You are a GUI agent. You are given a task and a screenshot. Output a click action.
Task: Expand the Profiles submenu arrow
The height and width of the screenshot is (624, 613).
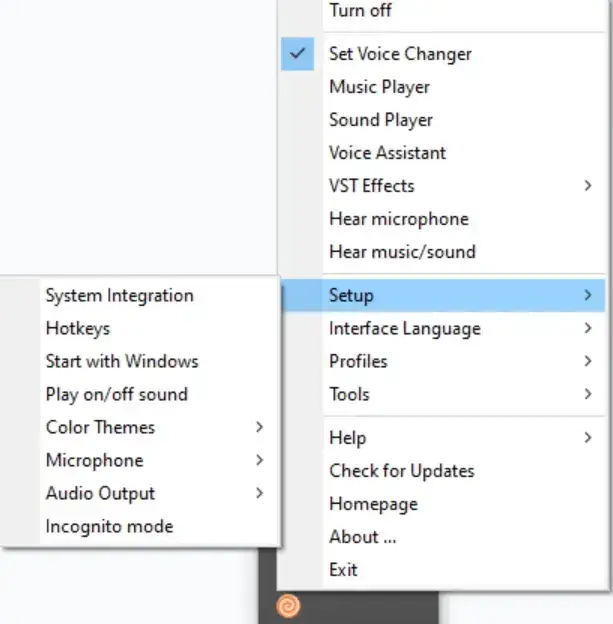pyautogui.click(x=588, y=361)
